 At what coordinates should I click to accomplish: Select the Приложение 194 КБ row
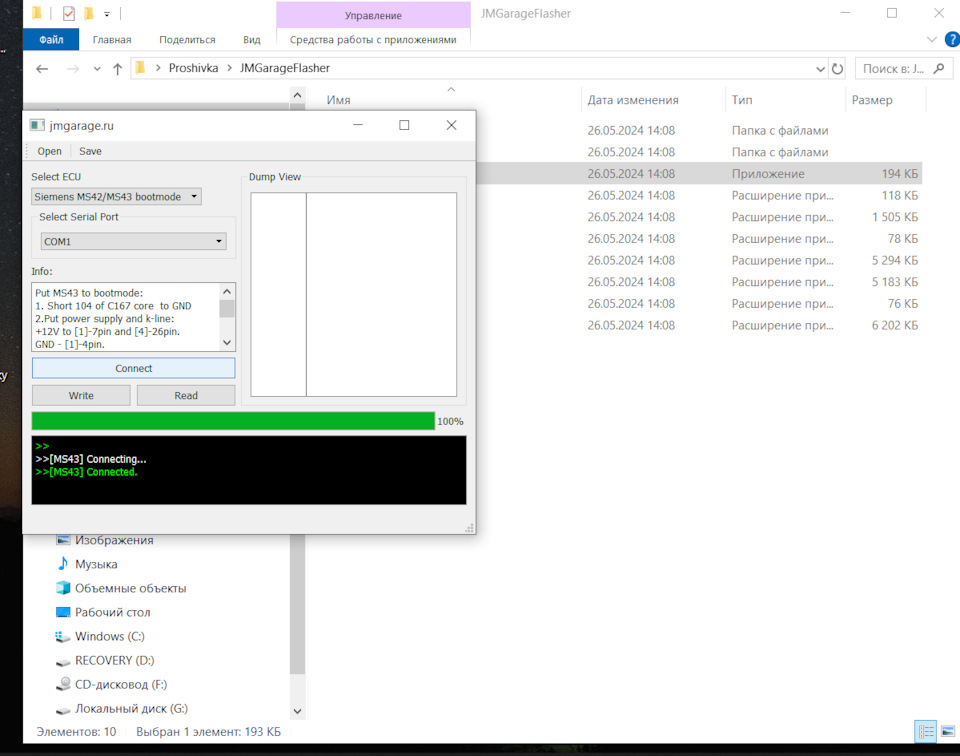pos(698,174)
